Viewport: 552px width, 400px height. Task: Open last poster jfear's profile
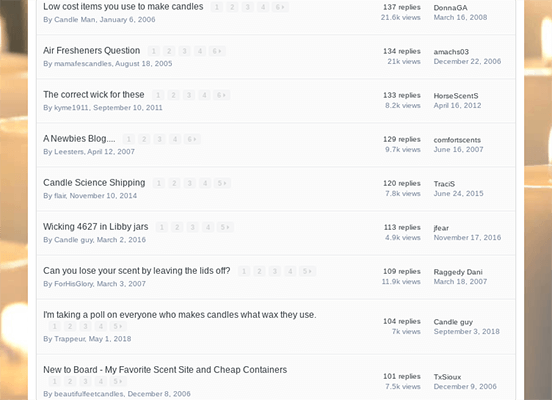click(441, 228)
